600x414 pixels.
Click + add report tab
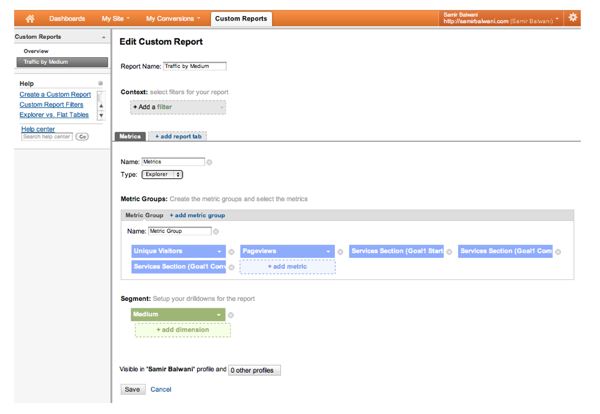coord(178,136)
